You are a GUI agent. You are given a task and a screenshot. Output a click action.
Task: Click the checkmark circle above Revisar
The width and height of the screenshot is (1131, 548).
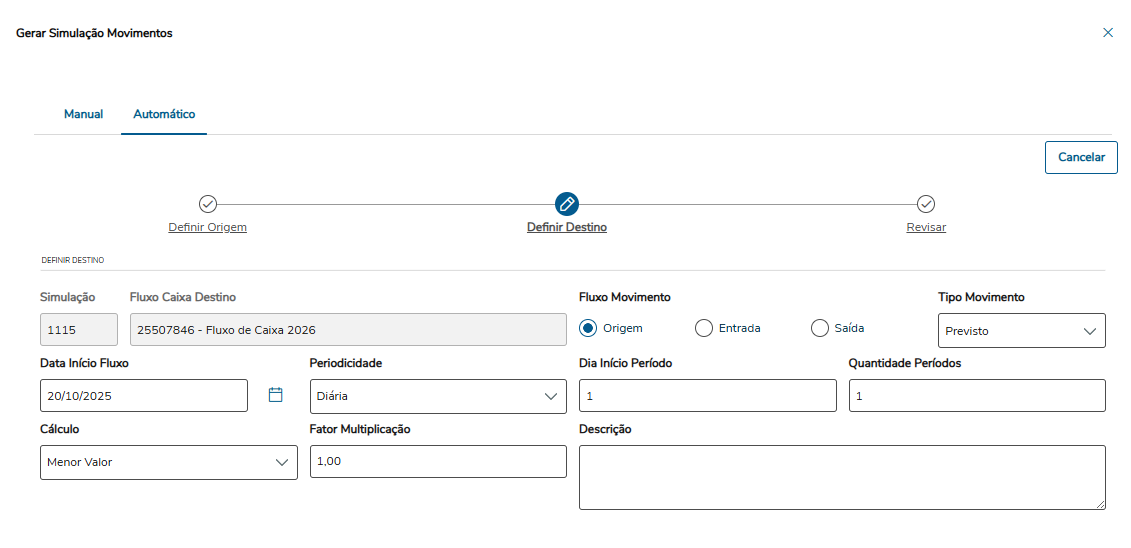pyautogui.click(x=926, y=204)
